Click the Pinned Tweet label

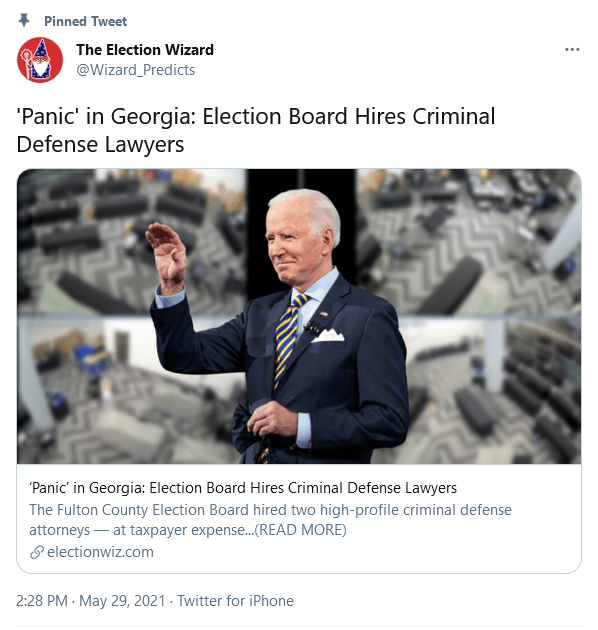pyautogui.click(x=85, y=21)
